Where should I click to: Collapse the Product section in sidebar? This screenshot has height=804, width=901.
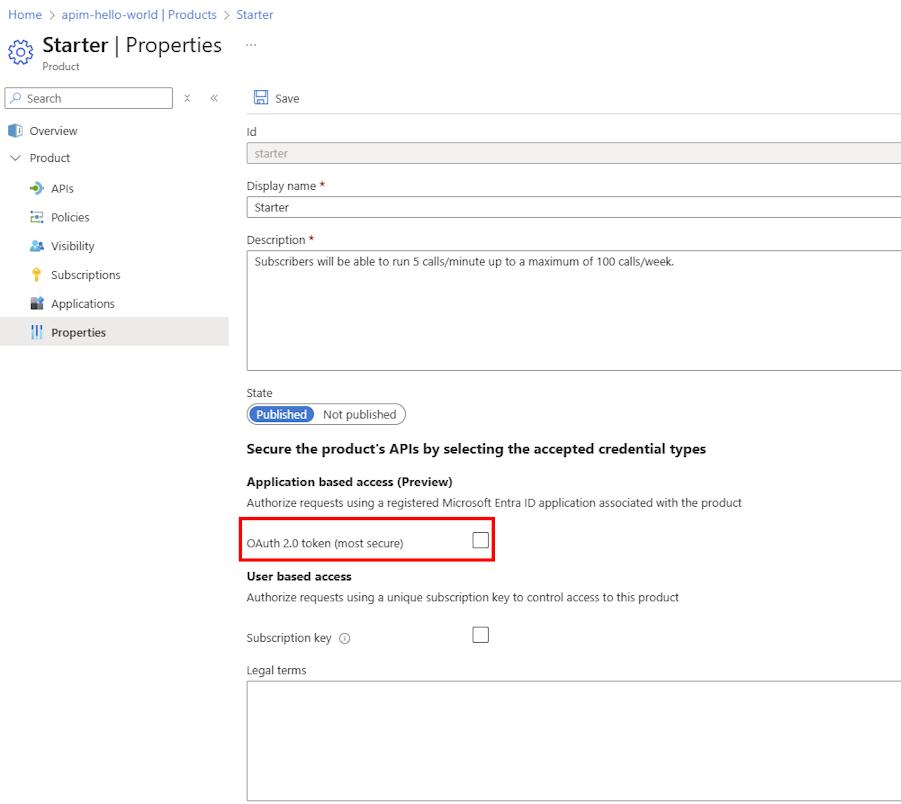[x=15, y=158]
